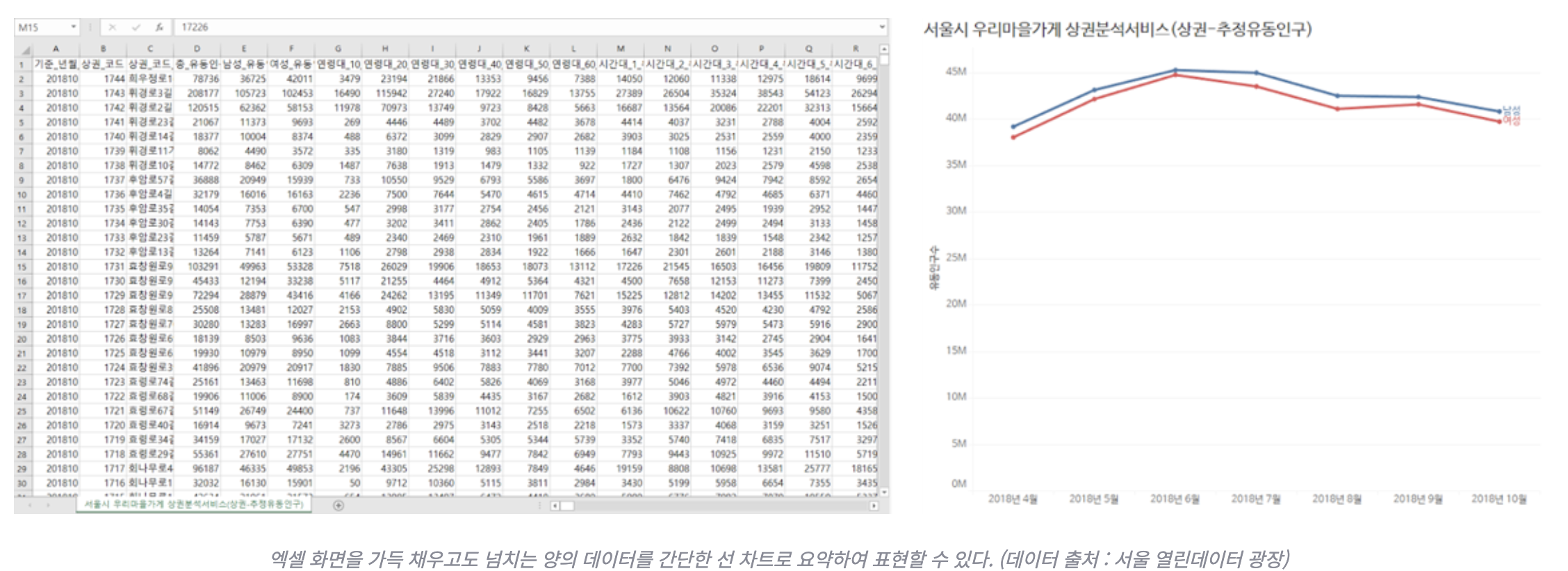Click cell containing 1744 in column B
This screenshot has height=571, width=1568.
[104, 79]
